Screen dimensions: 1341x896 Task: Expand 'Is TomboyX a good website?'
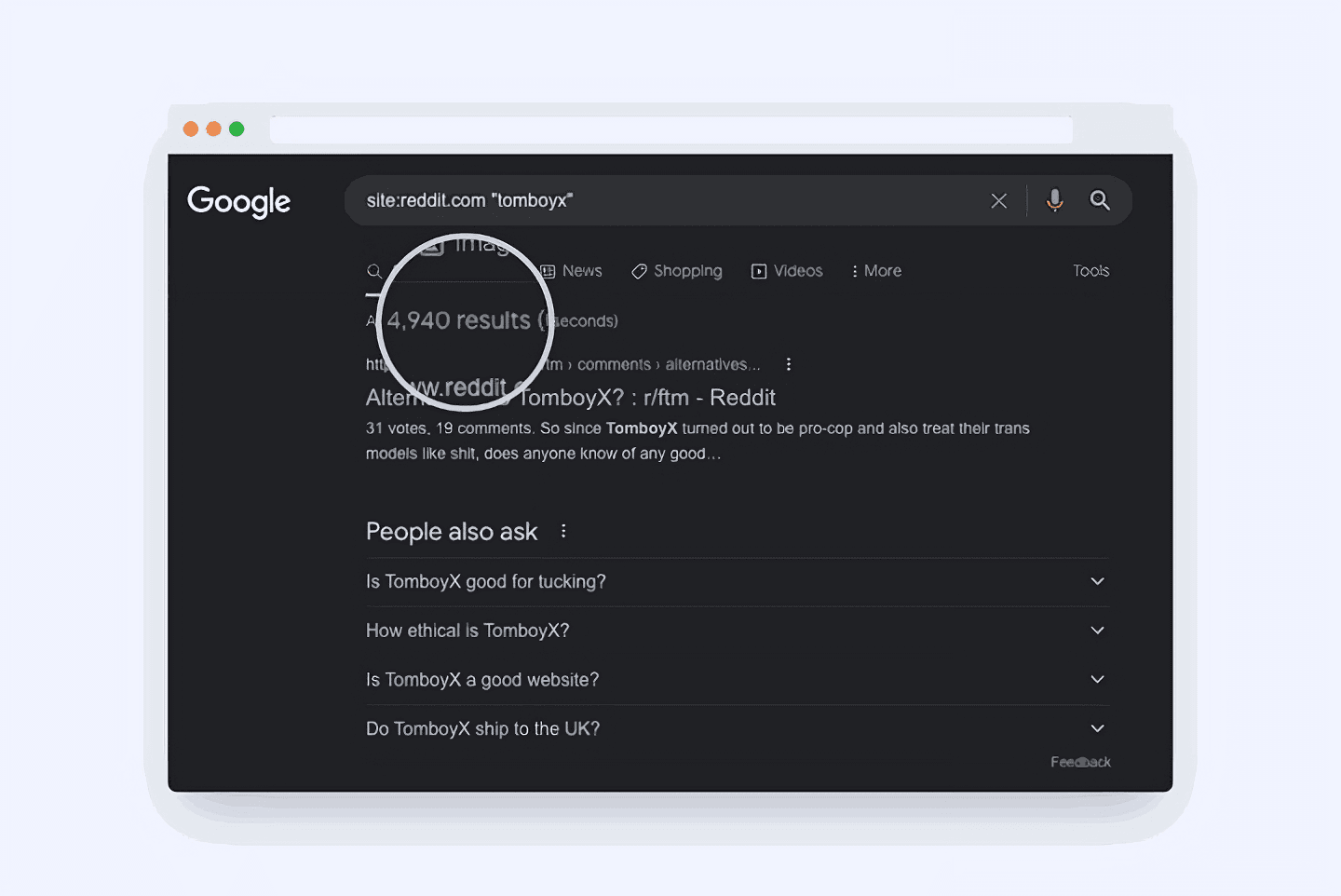[737, 680]
